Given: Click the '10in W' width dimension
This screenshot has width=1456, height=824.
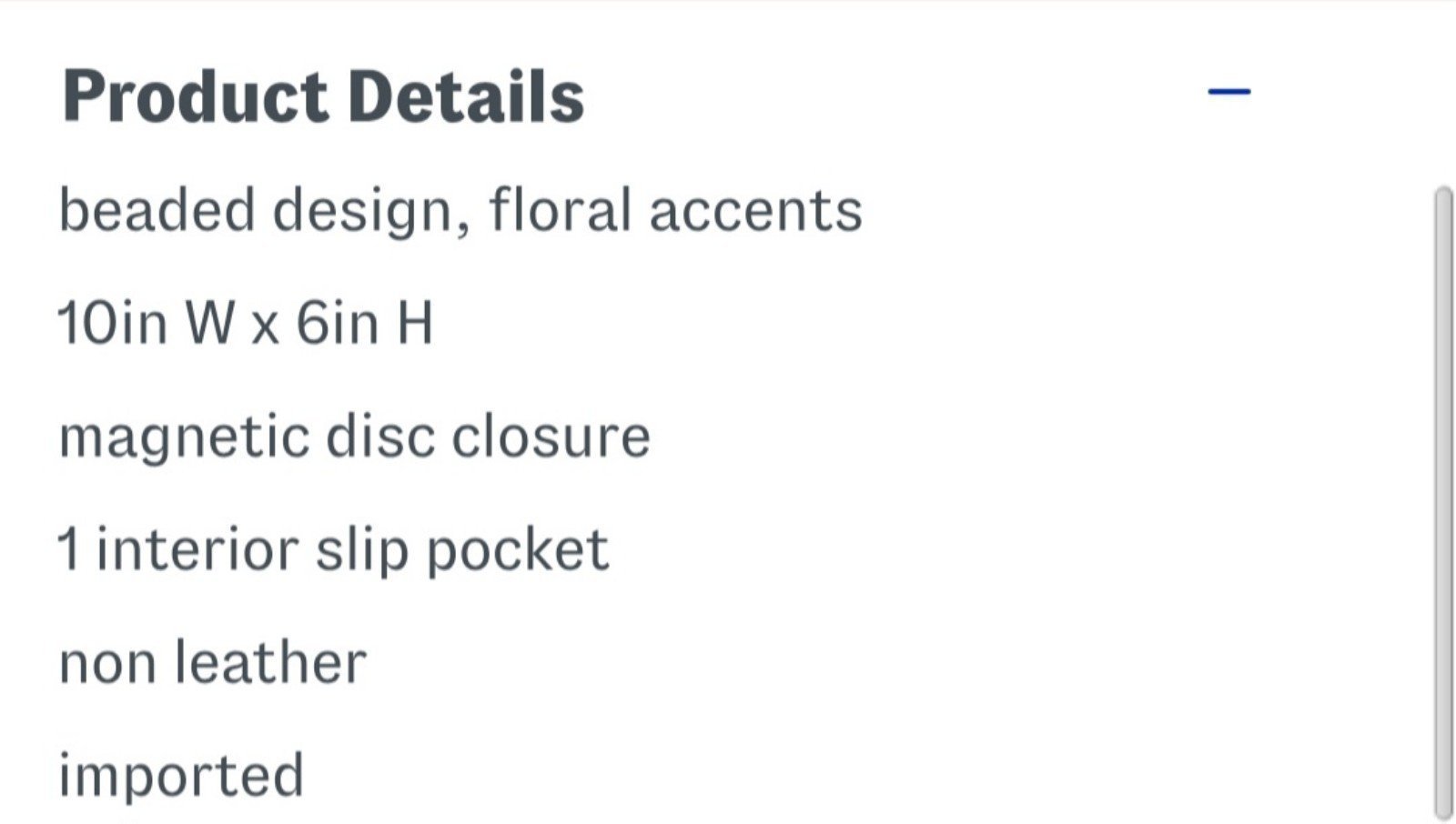Looking at the screenshot, I should tap(146, 323).
